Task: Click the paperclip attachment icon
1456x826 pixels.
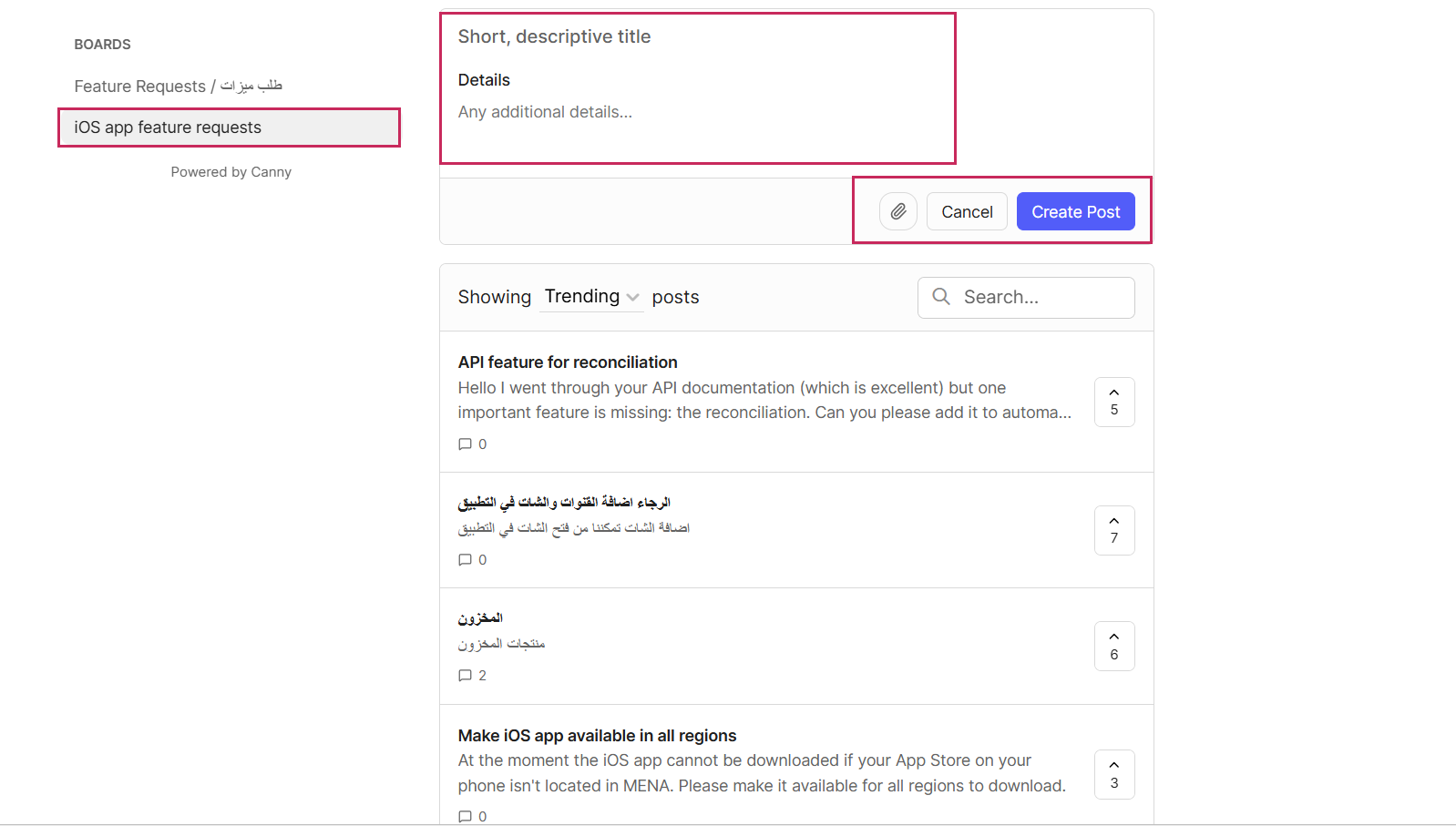Action: (897, 211)
